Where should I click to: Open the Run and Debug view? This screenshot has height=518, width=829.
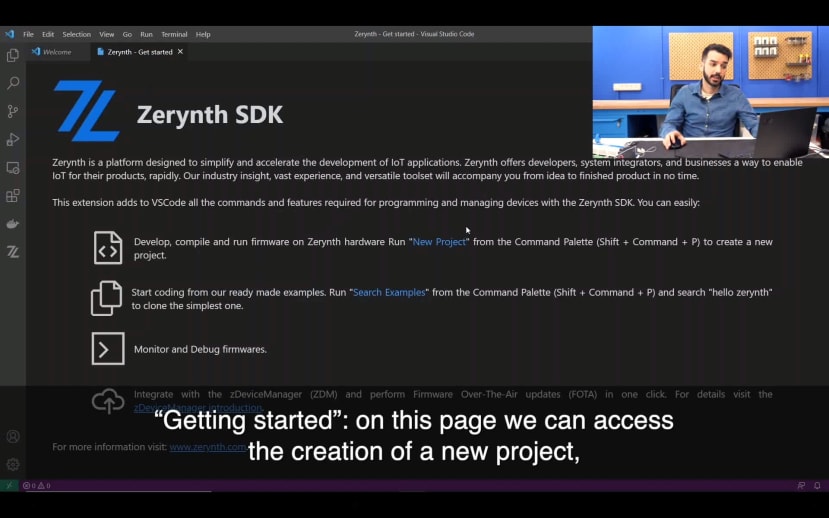[13, 140]
